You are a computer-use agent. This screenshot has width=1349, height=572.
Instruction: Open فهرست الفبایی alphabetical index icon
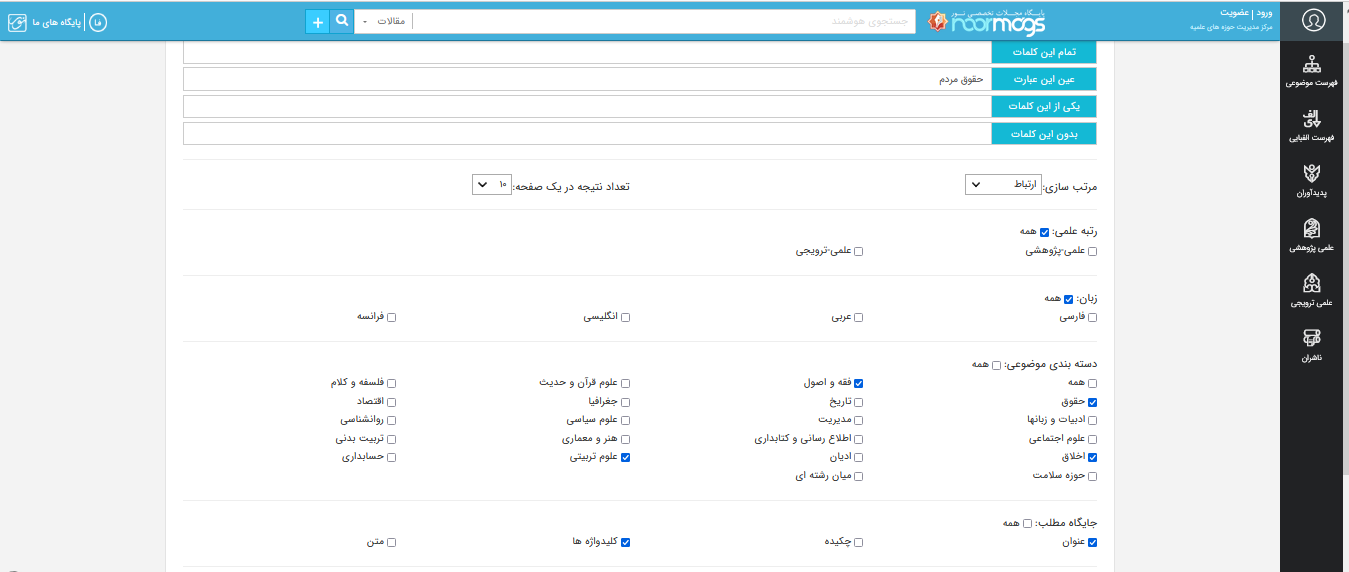click(x=1314, y=121)
